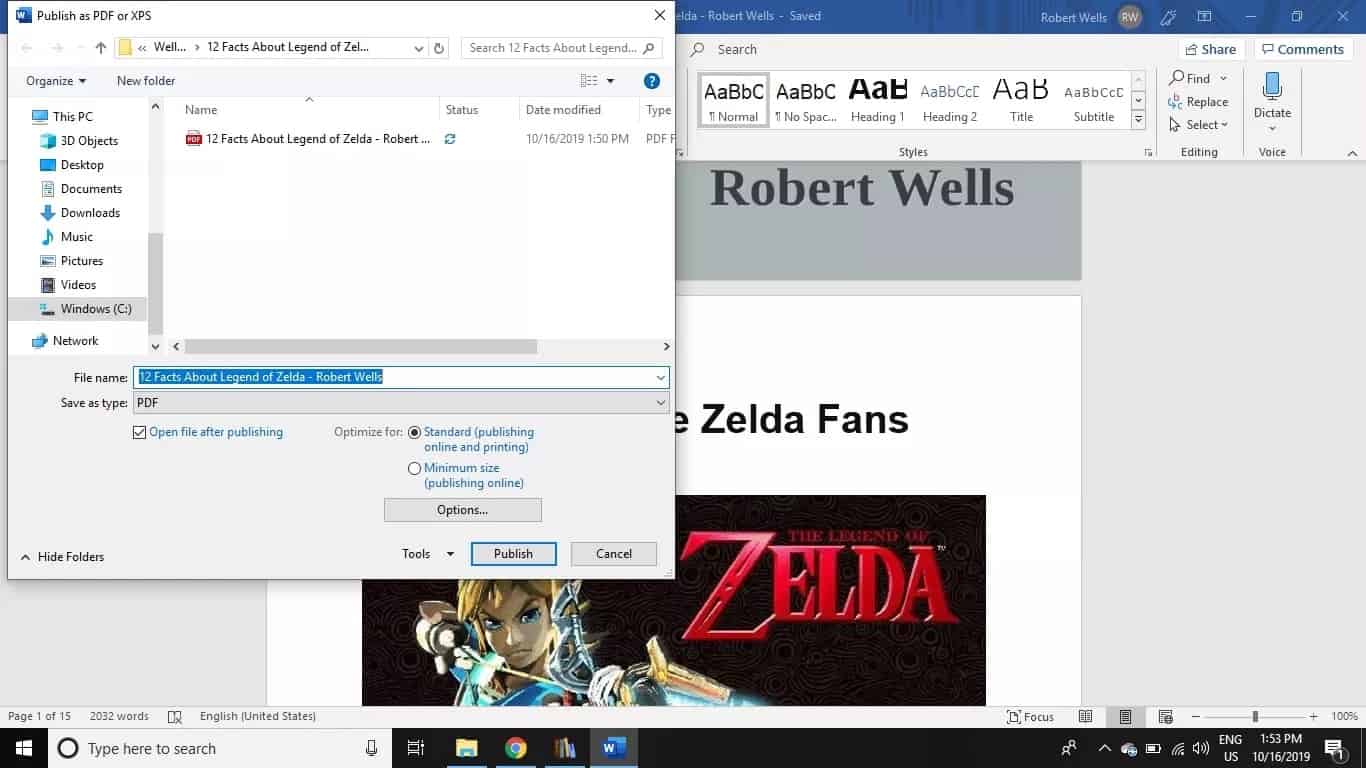Open the Organize dropdown menu
The width and height of the screenshot is (1366, 768).
pos(56,81)
